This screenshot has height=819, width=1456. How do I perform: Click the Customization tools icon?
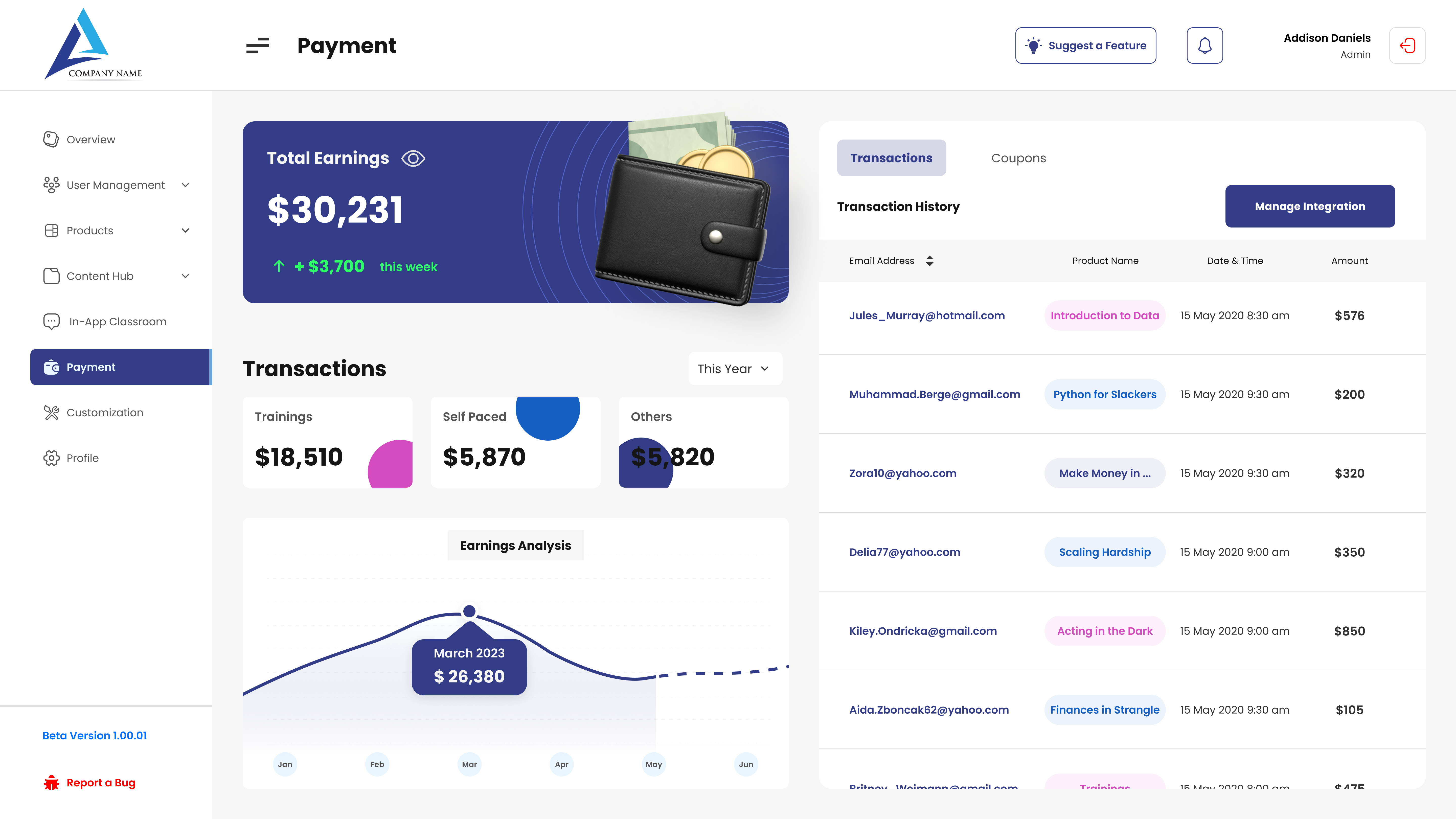click(x=51, y=413)
